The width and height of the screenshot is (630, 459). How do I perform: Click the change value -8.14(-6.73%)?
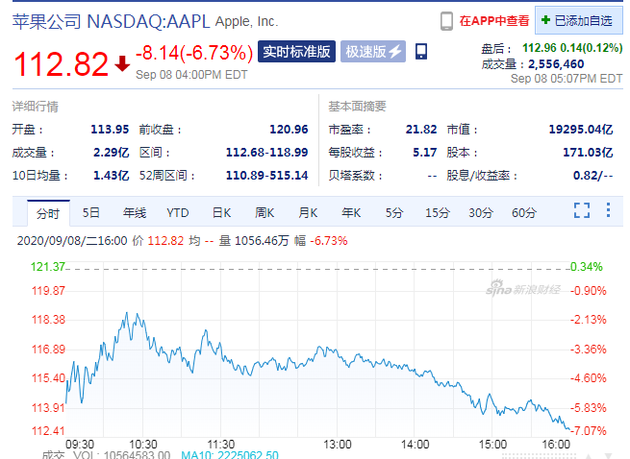[194, 53]
